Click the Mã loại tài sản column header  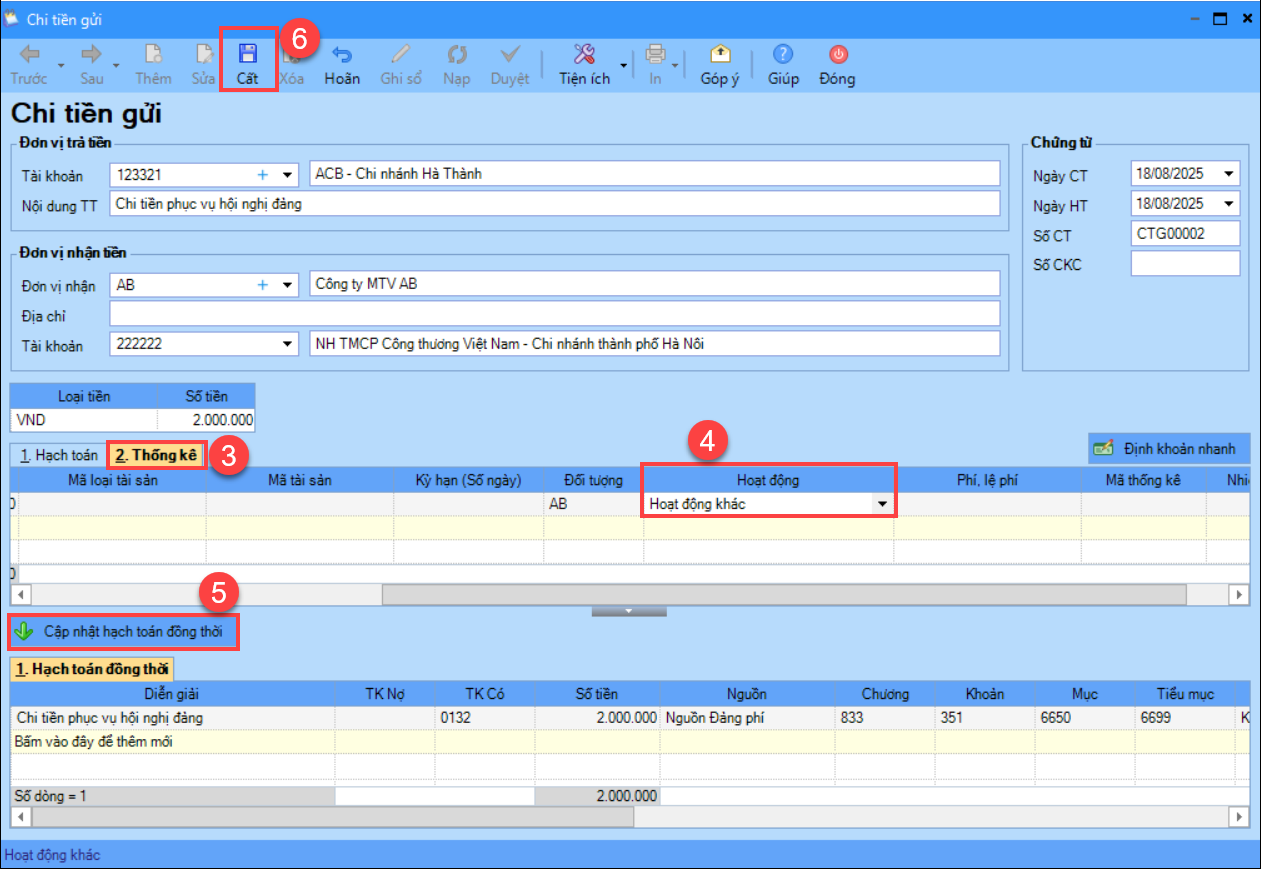pyautogui.click(x=112, y=480)
